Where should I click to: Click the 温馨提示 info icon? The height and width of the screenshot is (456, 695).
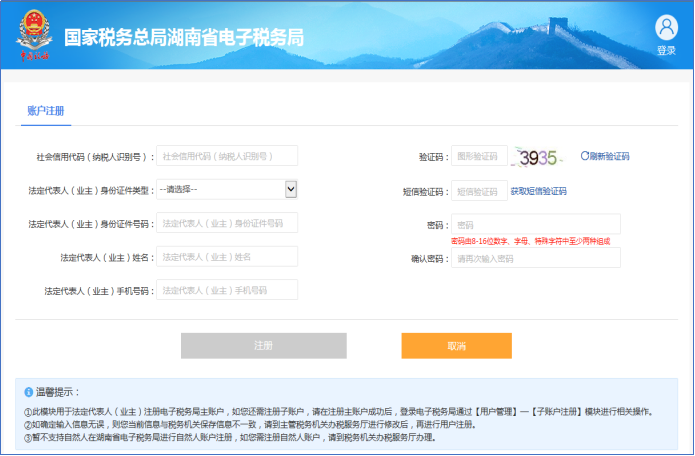(x=28, y=391)
